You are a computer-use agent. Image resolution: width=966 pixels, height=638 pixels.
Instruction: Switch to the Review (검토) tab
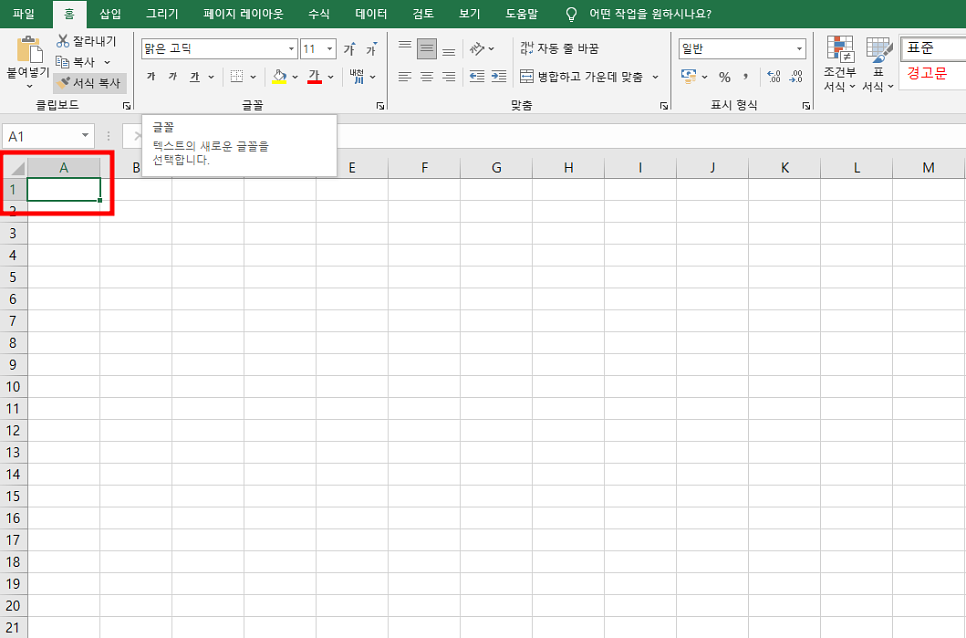(423, 14)
